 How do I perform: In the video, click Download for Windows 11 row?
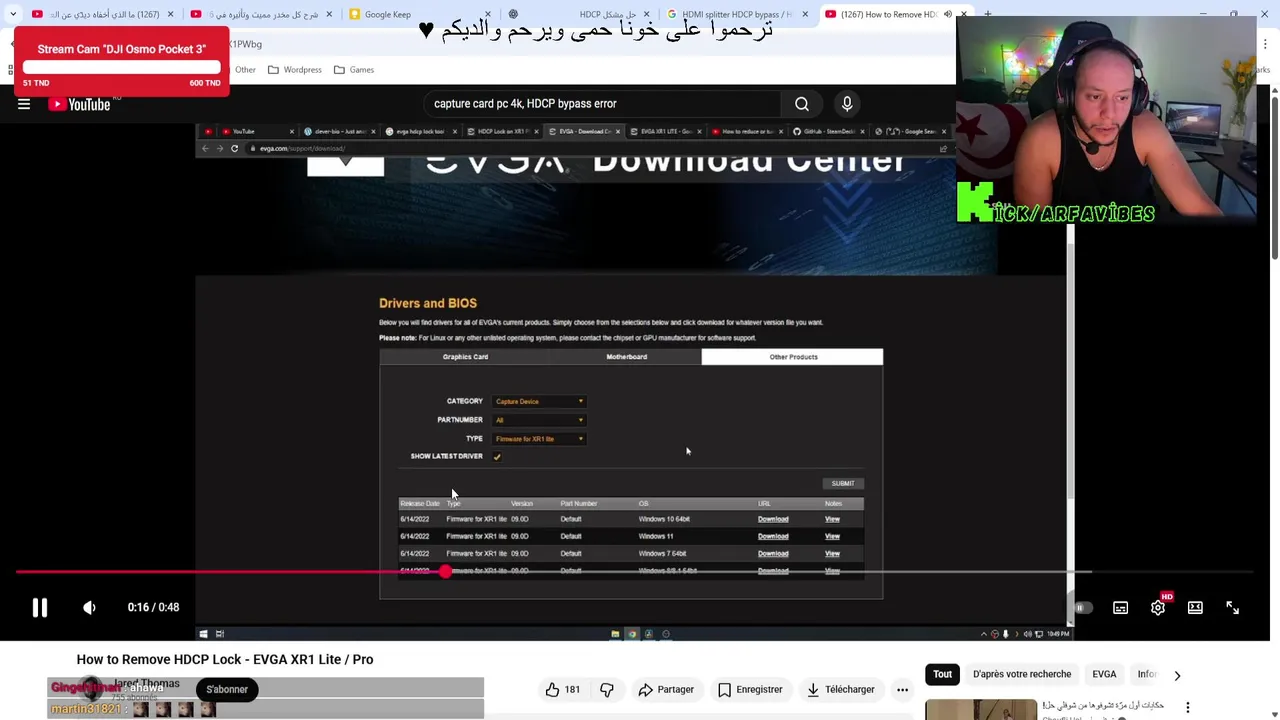pyautogui.click(x=773, y=536)
